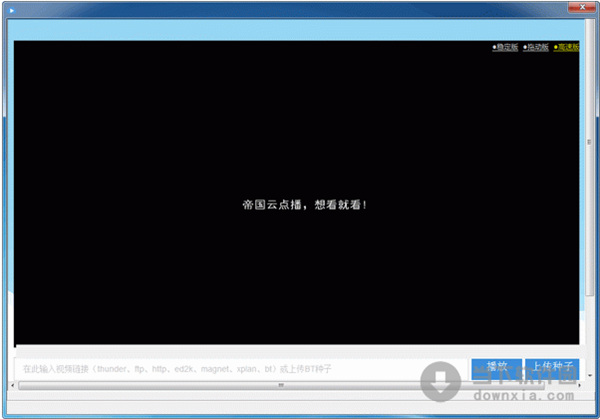
Task: Select the 移动版 version link
Action: tap(535, 47)
